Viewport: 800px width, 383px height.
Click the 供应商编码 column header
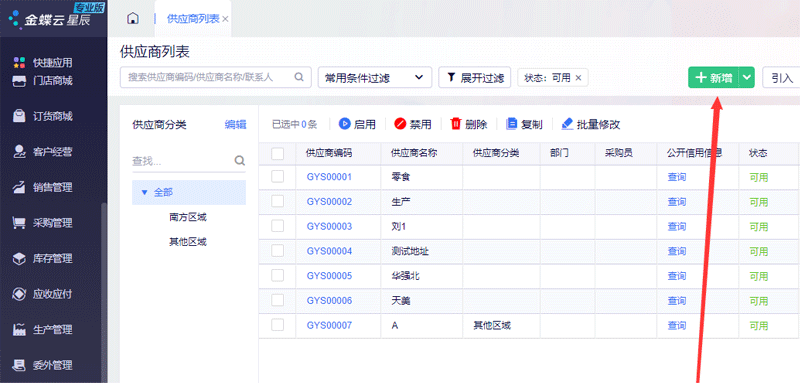(338, 153)
